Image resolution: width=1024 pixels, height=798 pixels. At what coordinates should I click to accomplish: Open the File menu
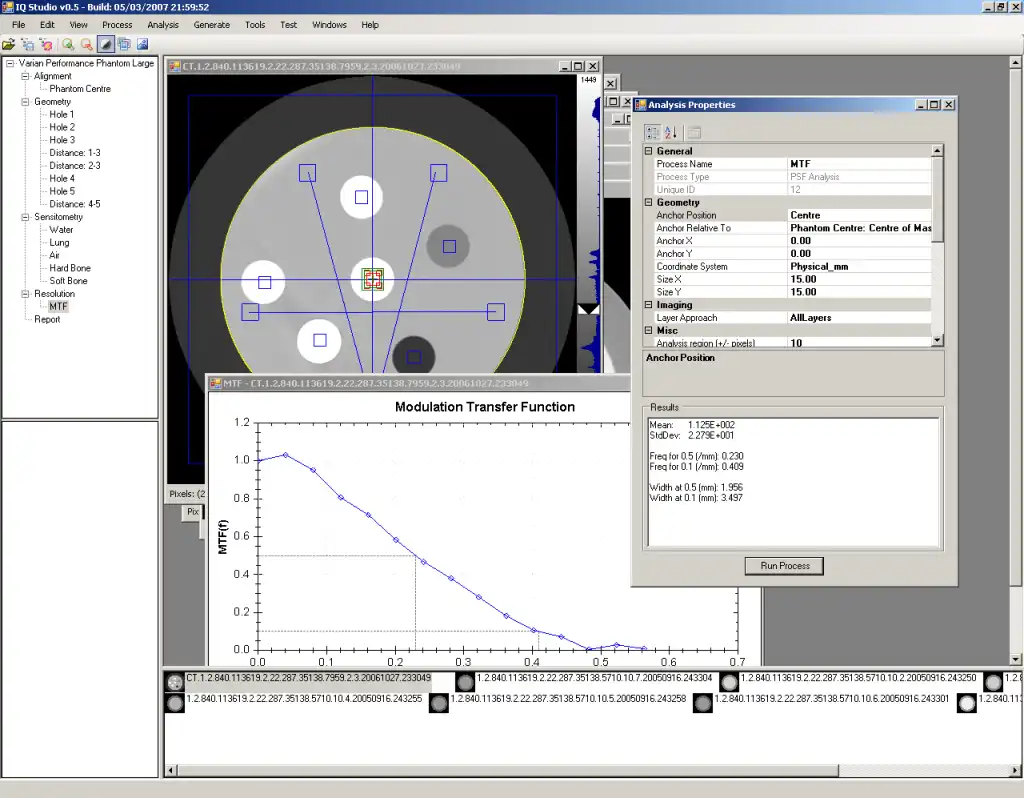tap(18, 25)
